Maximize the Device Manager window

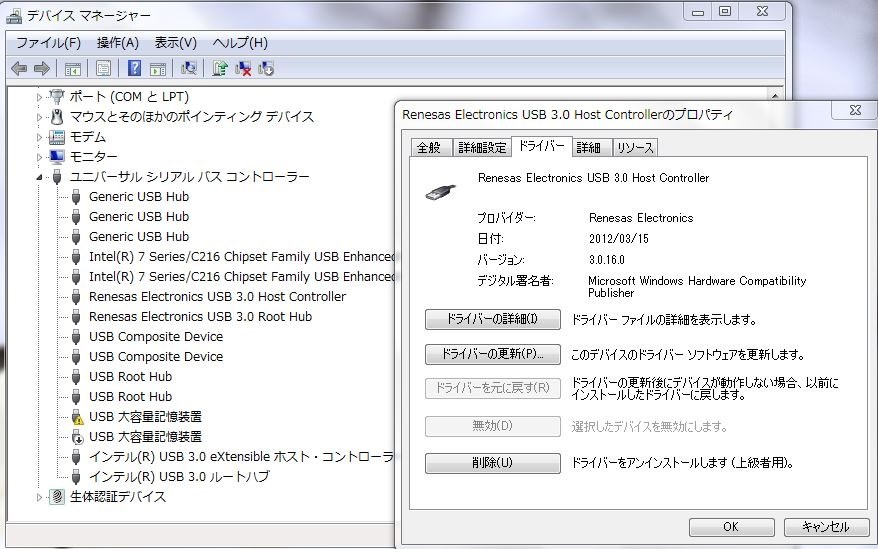tap(725, 11)
